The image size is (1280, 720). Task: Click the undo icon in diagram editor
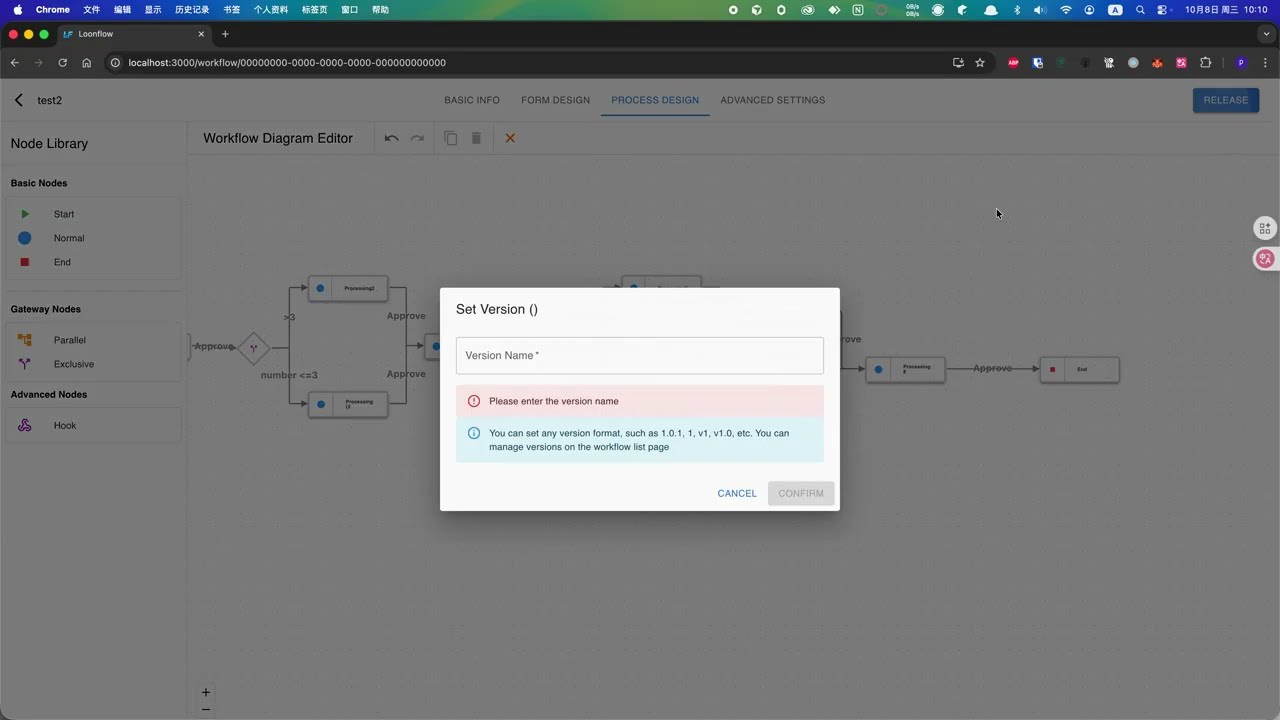click(x=392, y=138)
